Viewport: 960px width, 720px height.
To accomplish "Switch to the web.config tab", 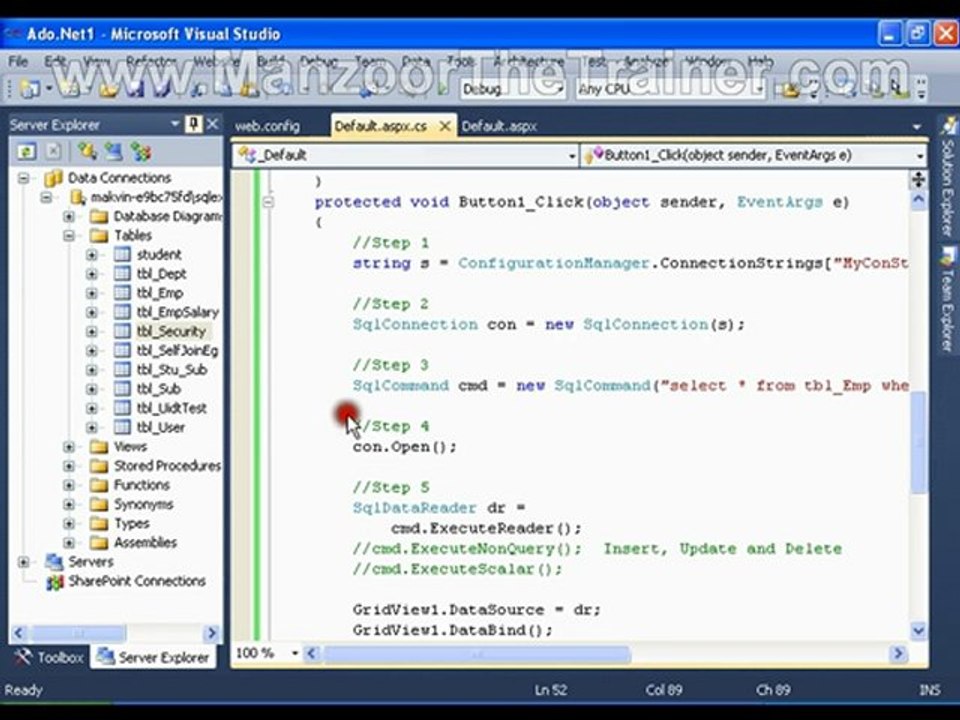I will [267, 126].
